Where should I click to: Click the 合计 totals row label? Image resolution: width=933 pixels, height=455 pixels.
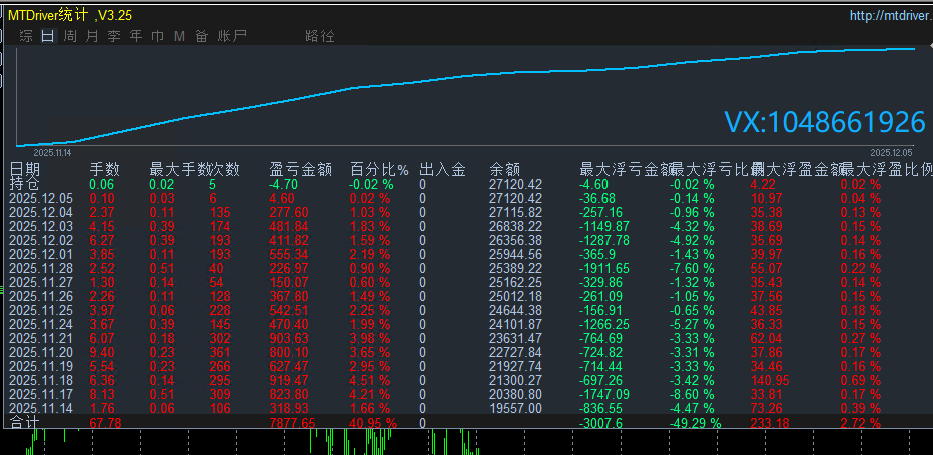click(x=25, y=423)
